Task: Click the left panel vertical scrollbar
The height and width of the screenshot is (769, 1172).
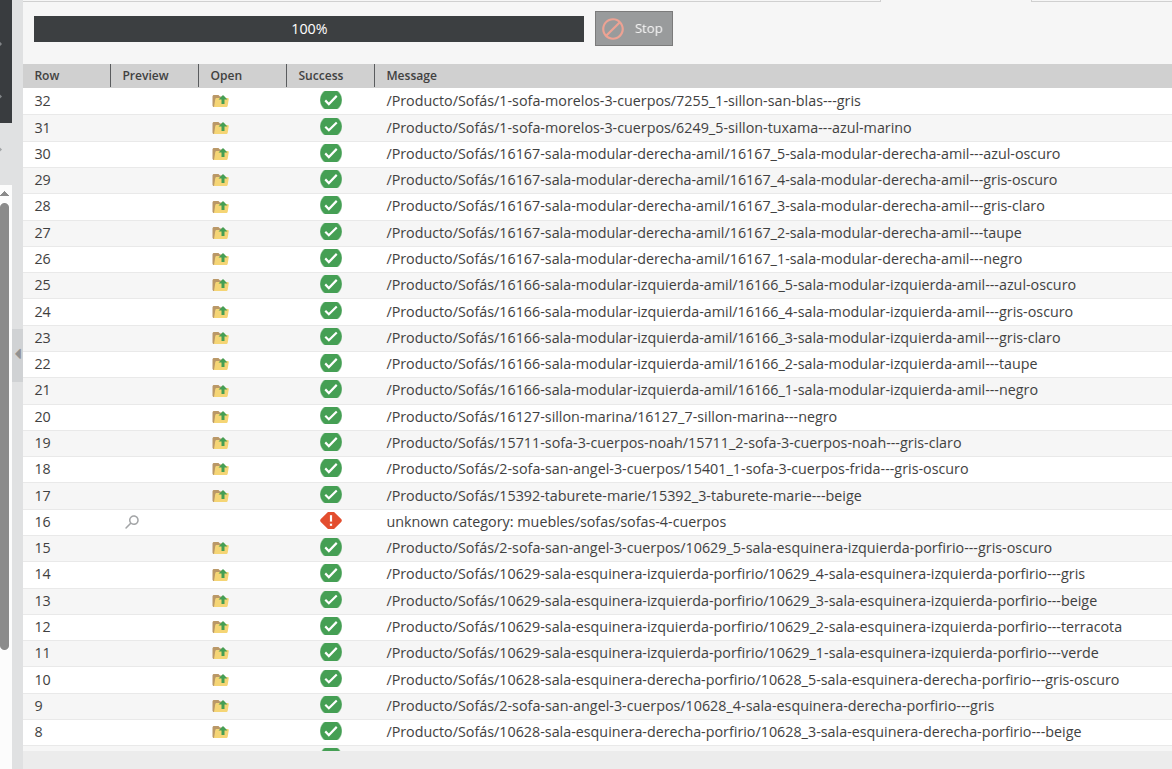Action: (x=5, y=420)
